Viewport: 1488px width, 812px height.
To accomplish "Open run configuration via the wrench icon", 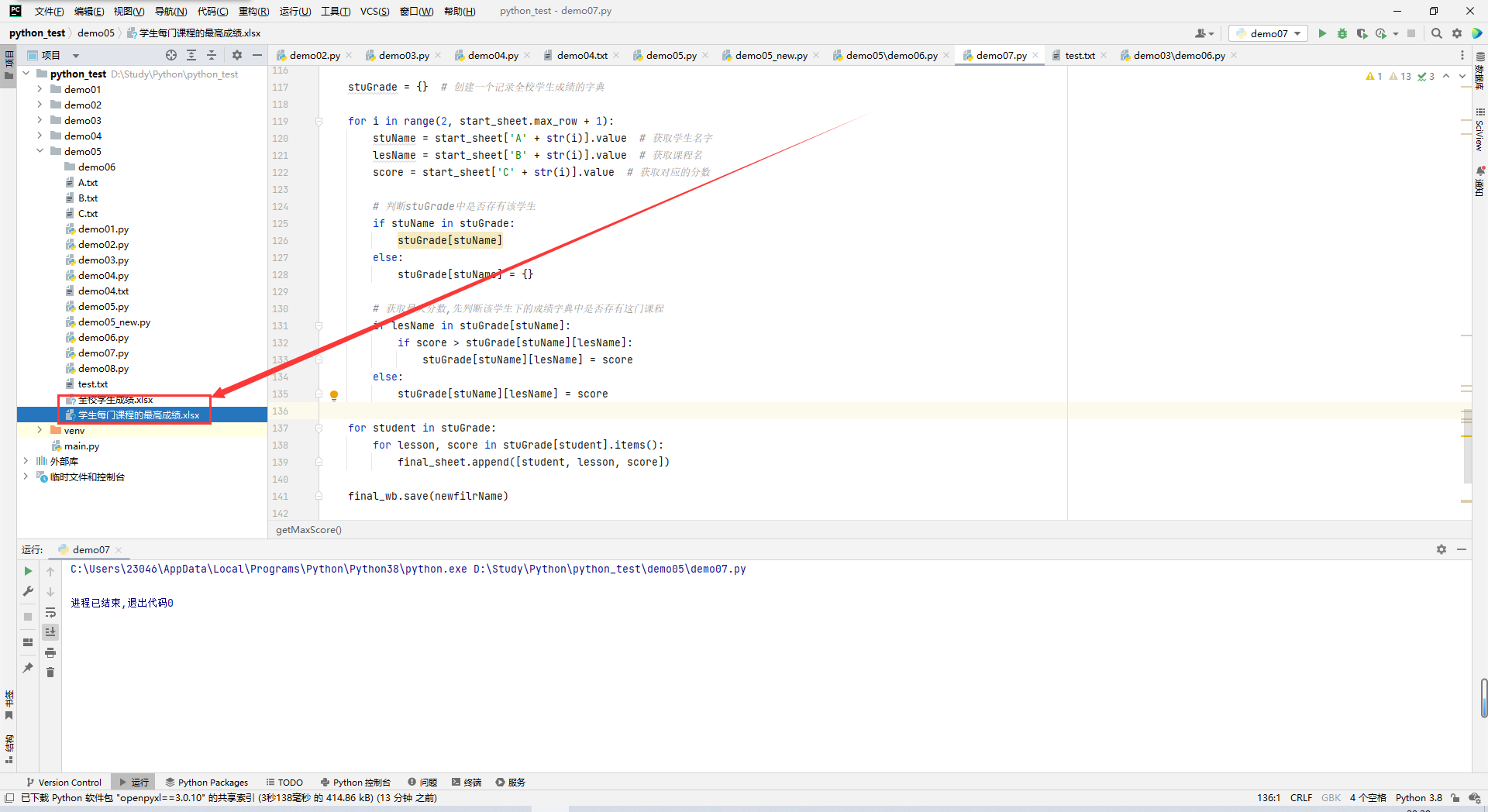I will 28,591.
